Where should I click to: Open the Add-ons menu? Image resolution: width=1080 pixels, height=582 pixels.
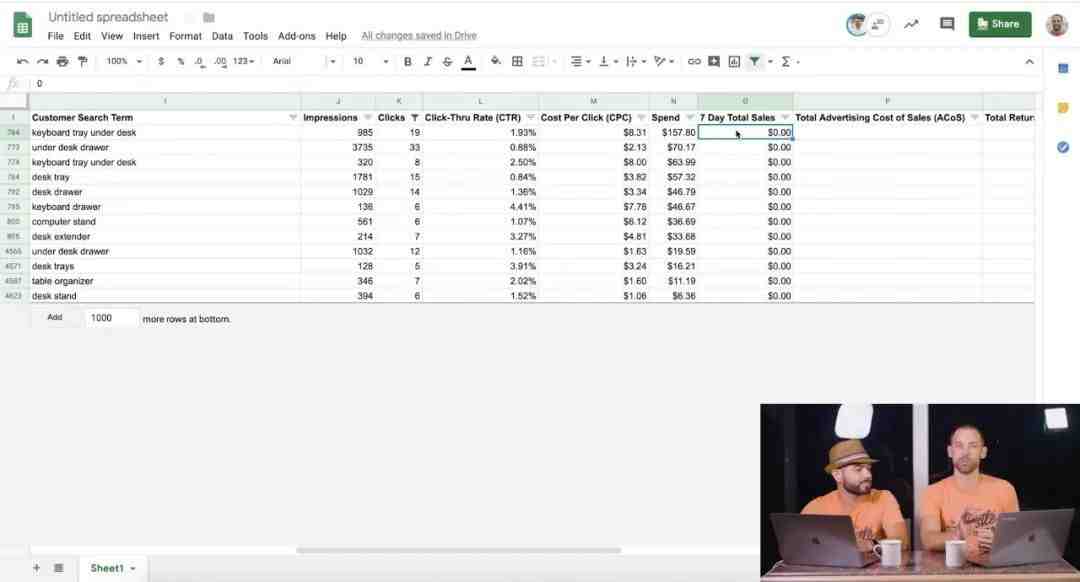coord(296,36)
